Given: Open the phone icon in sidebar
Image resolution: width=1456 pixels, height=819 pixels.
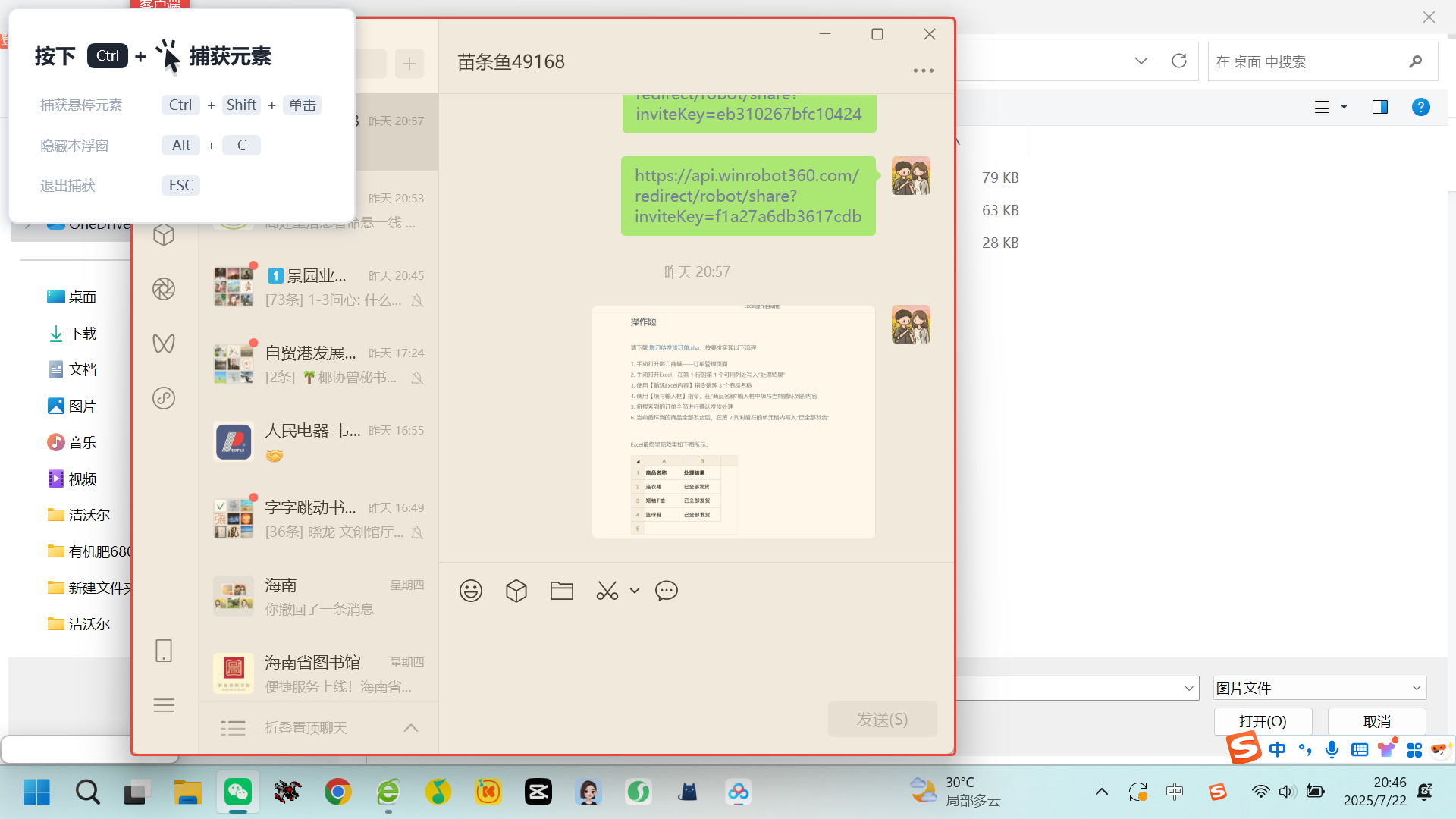Looking at the screenshot, I should click(x=164, y=651).
